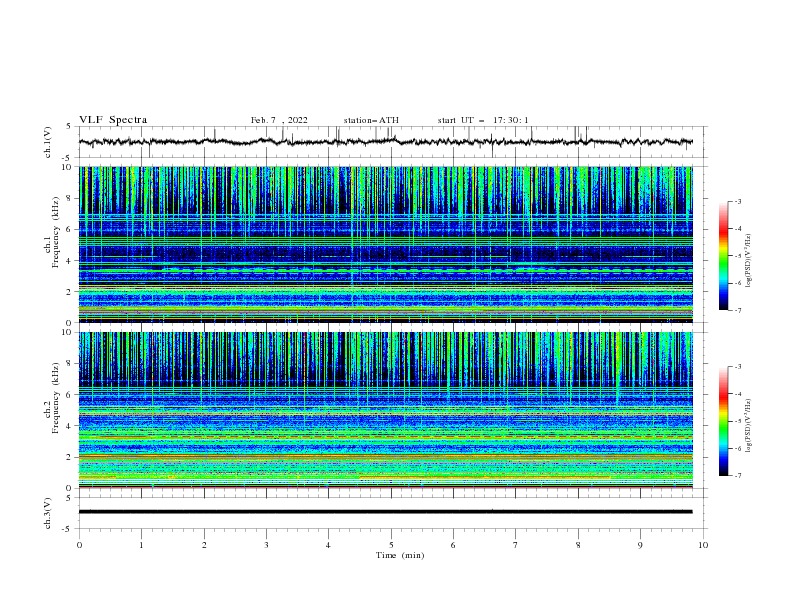The width and height of the screenshot is (792, 612).
Task: Click the ch.1 spectrogram panel
Action: pyautogui.click(x=386, y=244)
